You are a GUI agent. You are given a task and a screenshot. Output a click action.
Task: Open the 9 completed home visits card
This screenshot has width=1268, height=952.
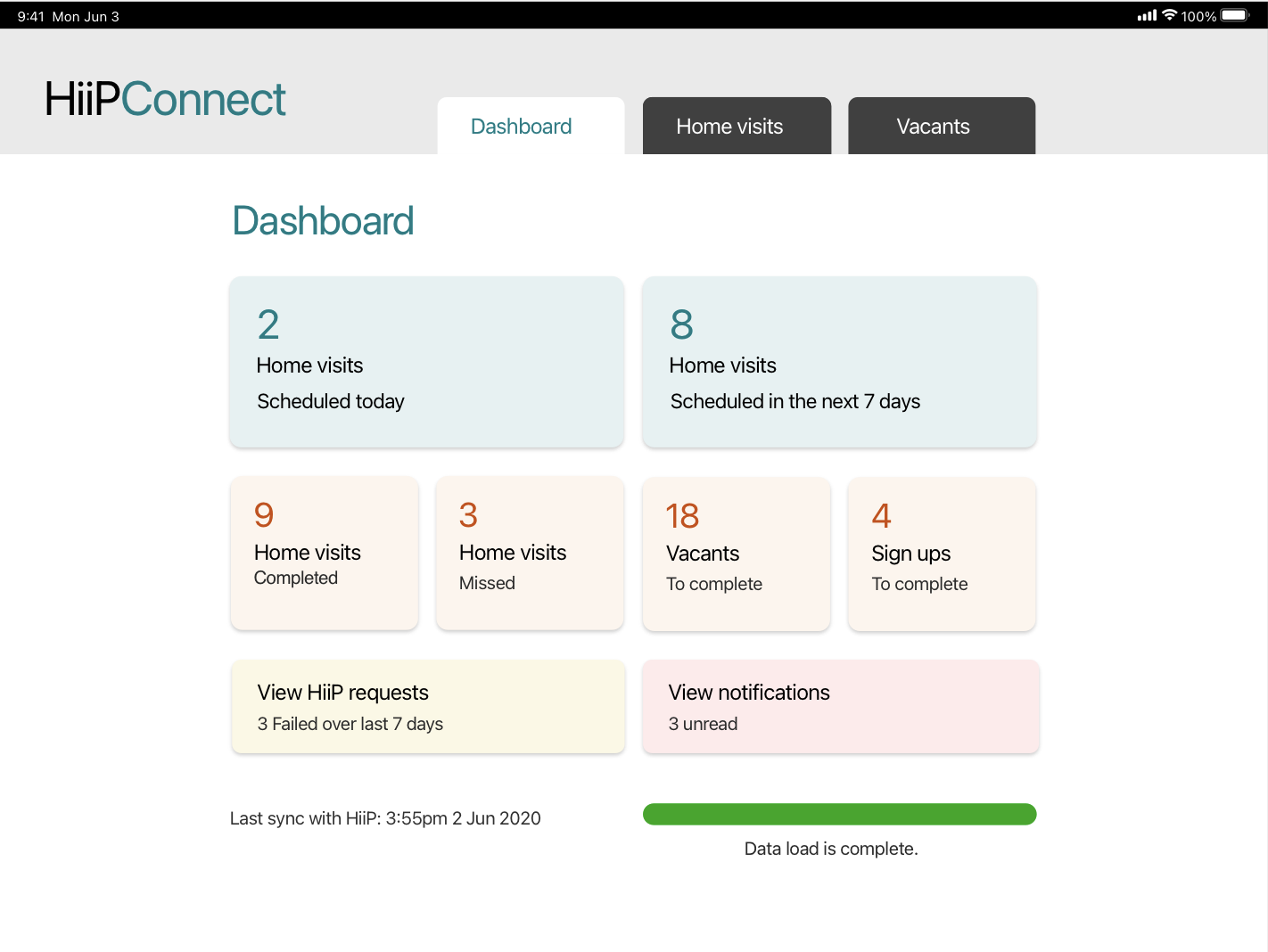[324, 554]
